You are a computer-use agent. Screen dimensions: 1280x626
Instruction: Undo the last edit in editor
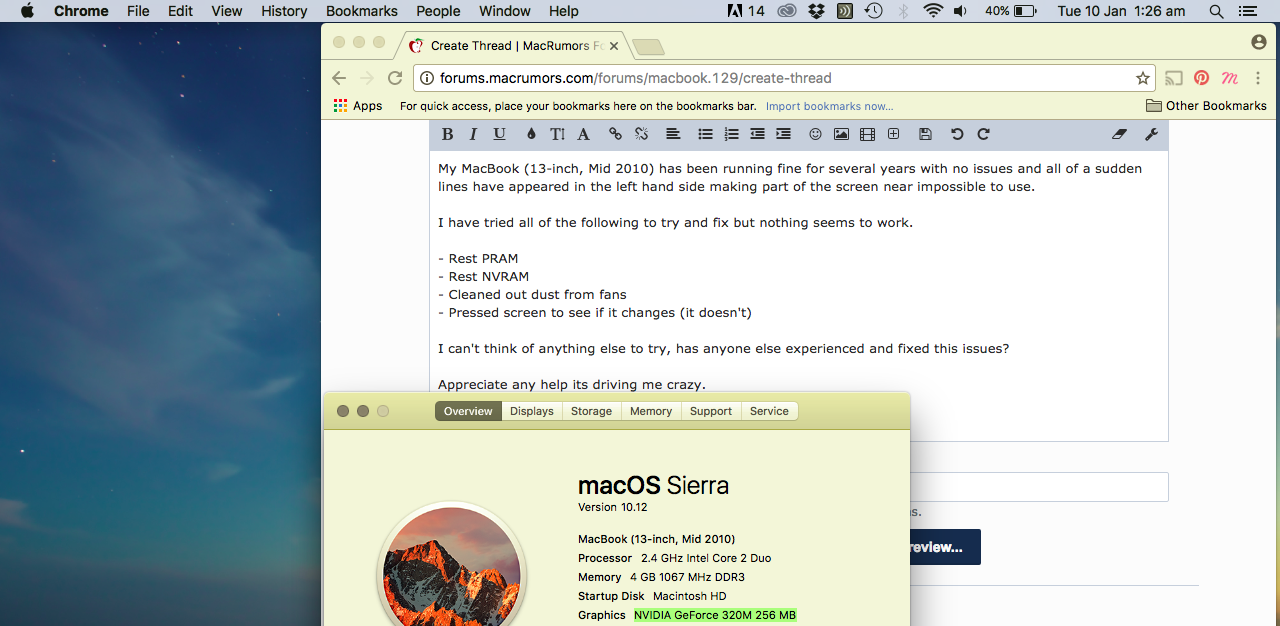point(957,134)
